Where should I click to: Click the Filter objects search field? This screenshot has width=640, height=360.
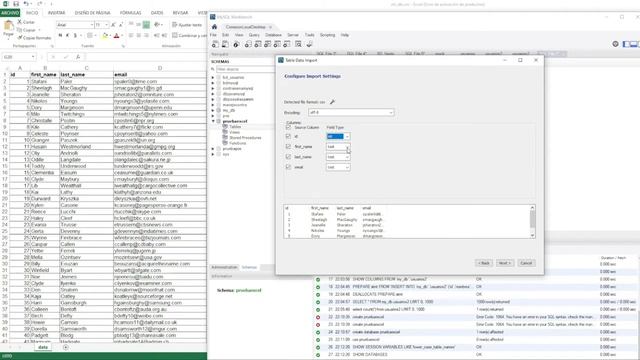click(x=245, y=69)
